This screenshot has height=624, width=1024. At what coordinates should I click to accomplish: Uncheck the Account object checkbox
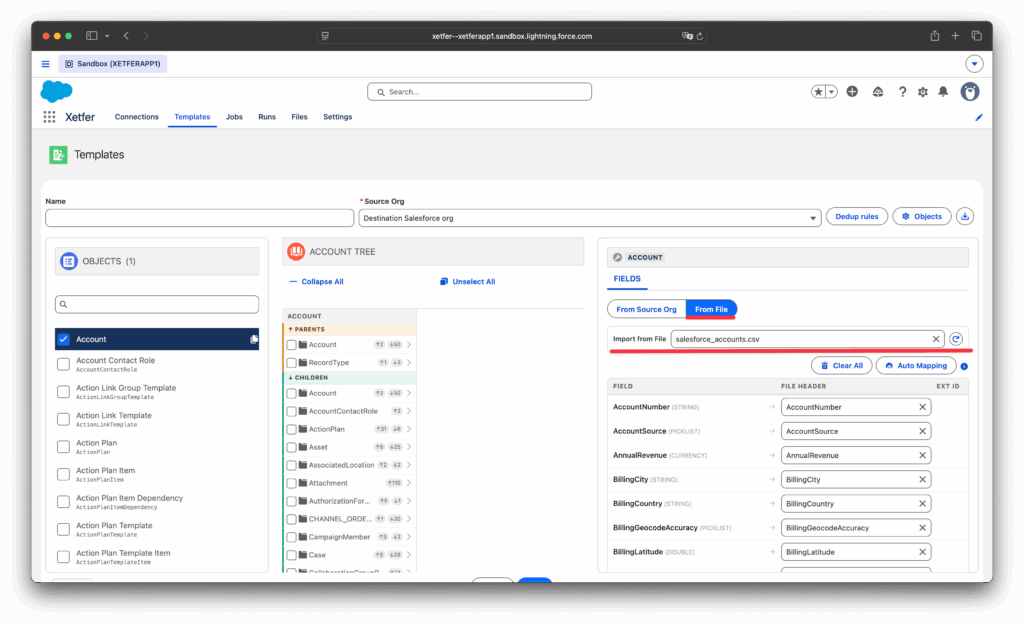pyautogui.click(x=63, y=339)
